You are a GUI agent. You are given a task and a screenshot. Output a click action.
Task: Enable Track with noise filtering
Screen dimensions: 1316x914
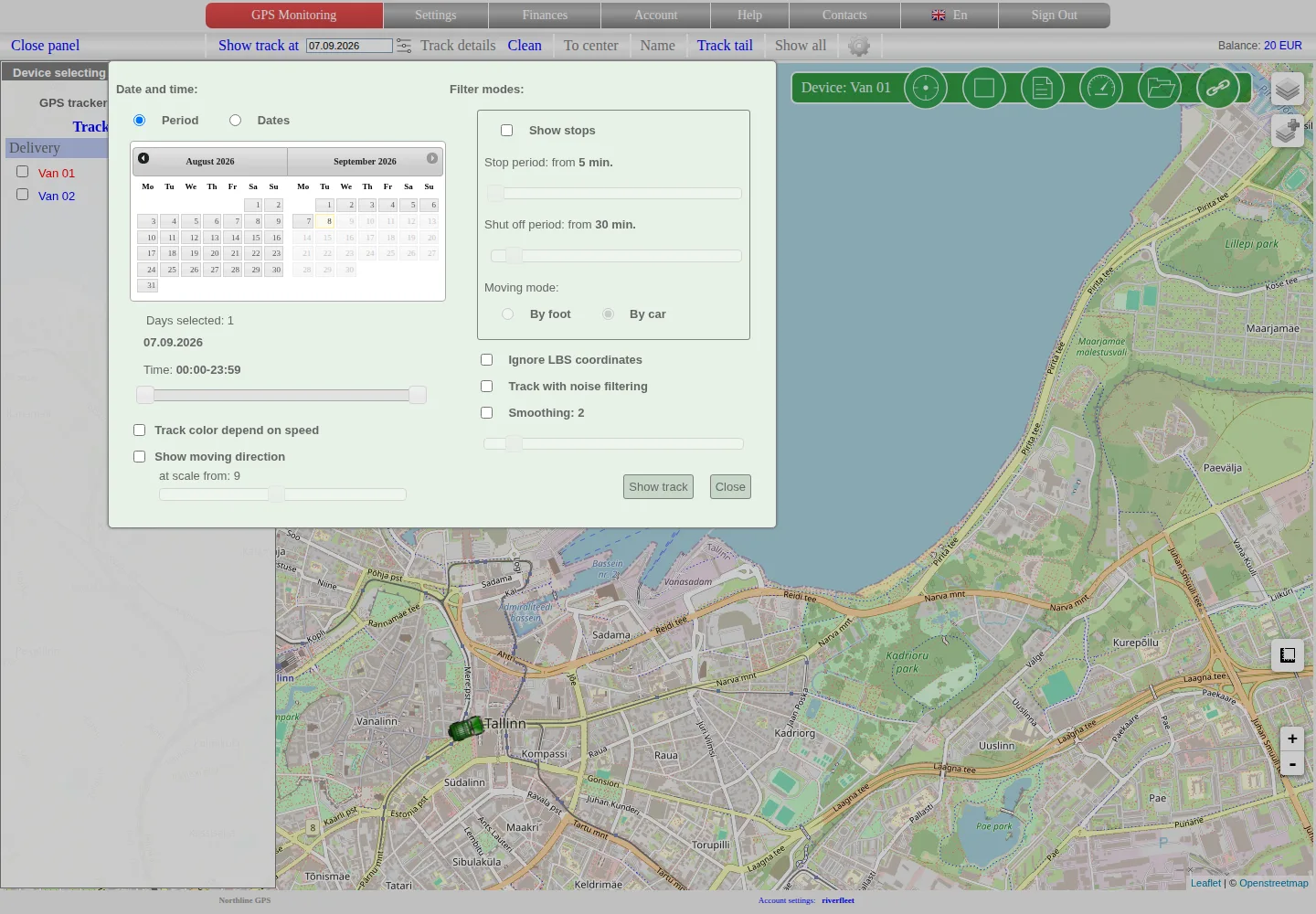pos(487,386)
